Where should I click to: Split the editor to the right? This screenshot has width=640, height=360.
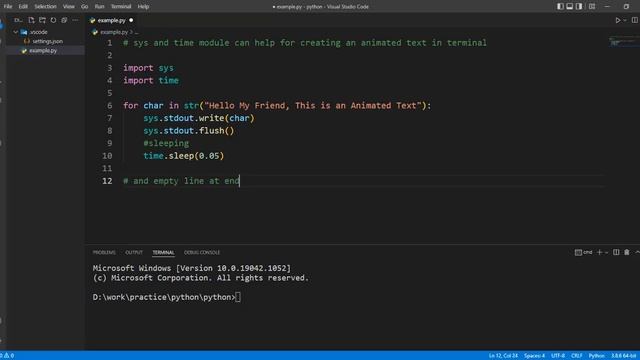(635, 20)
